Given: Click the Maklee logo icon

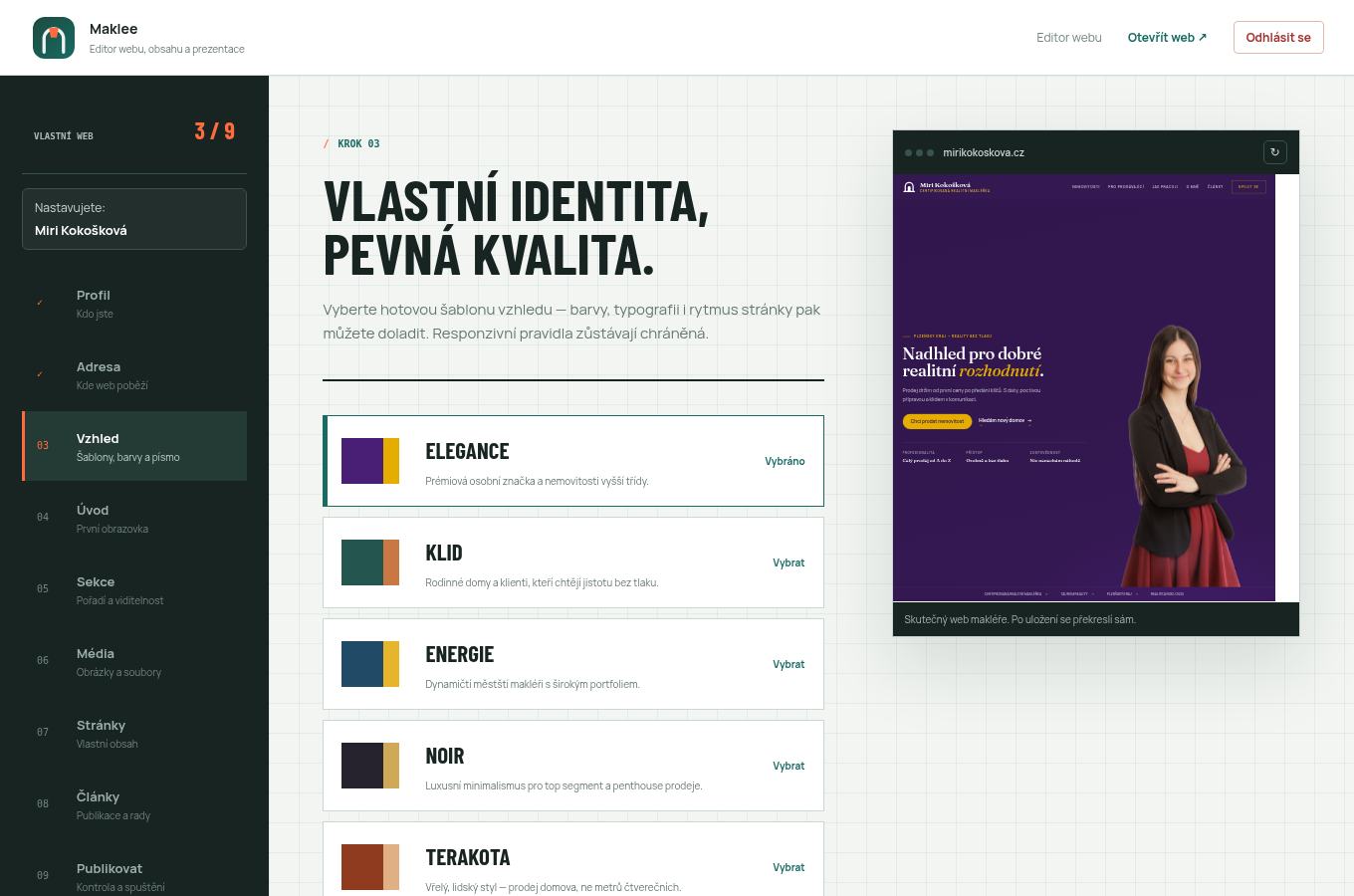Looking at the screenshot, I should (x=54, y=38).
